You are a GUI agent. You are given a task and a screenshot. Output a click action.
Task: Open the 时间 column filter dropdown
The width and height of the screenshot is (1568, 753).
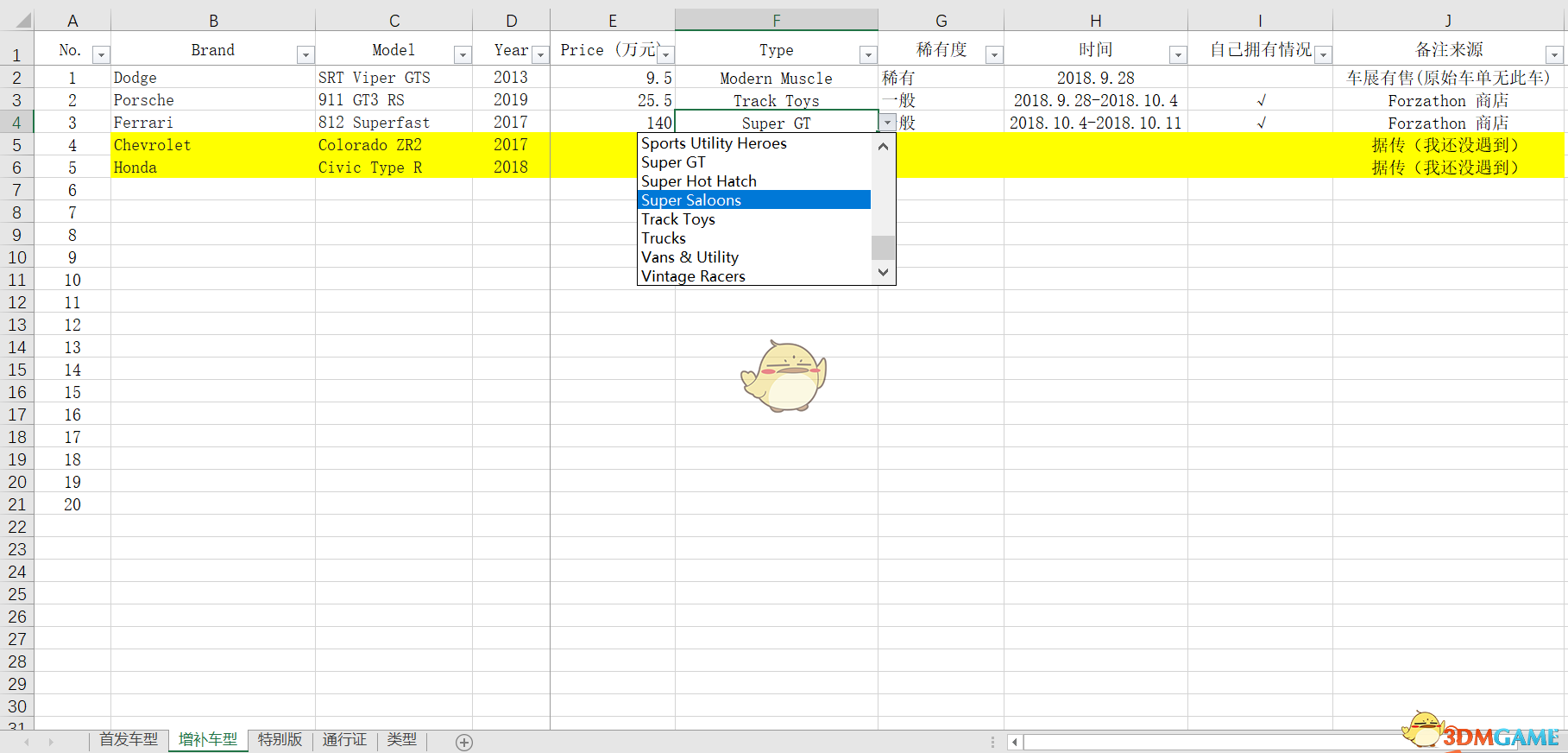(1178, 55)
